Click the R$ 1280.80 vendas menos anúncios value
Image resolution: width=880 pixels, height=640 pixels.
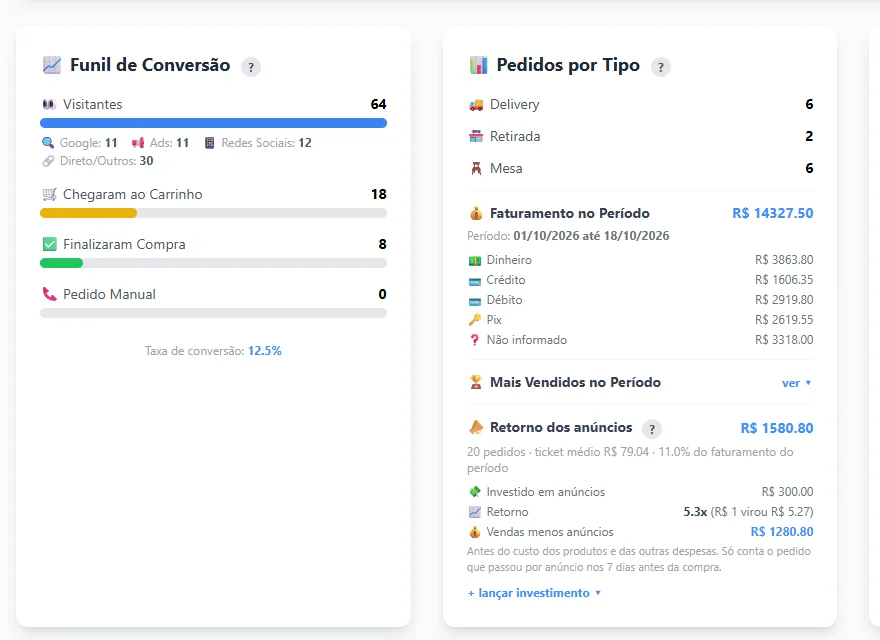782,532
